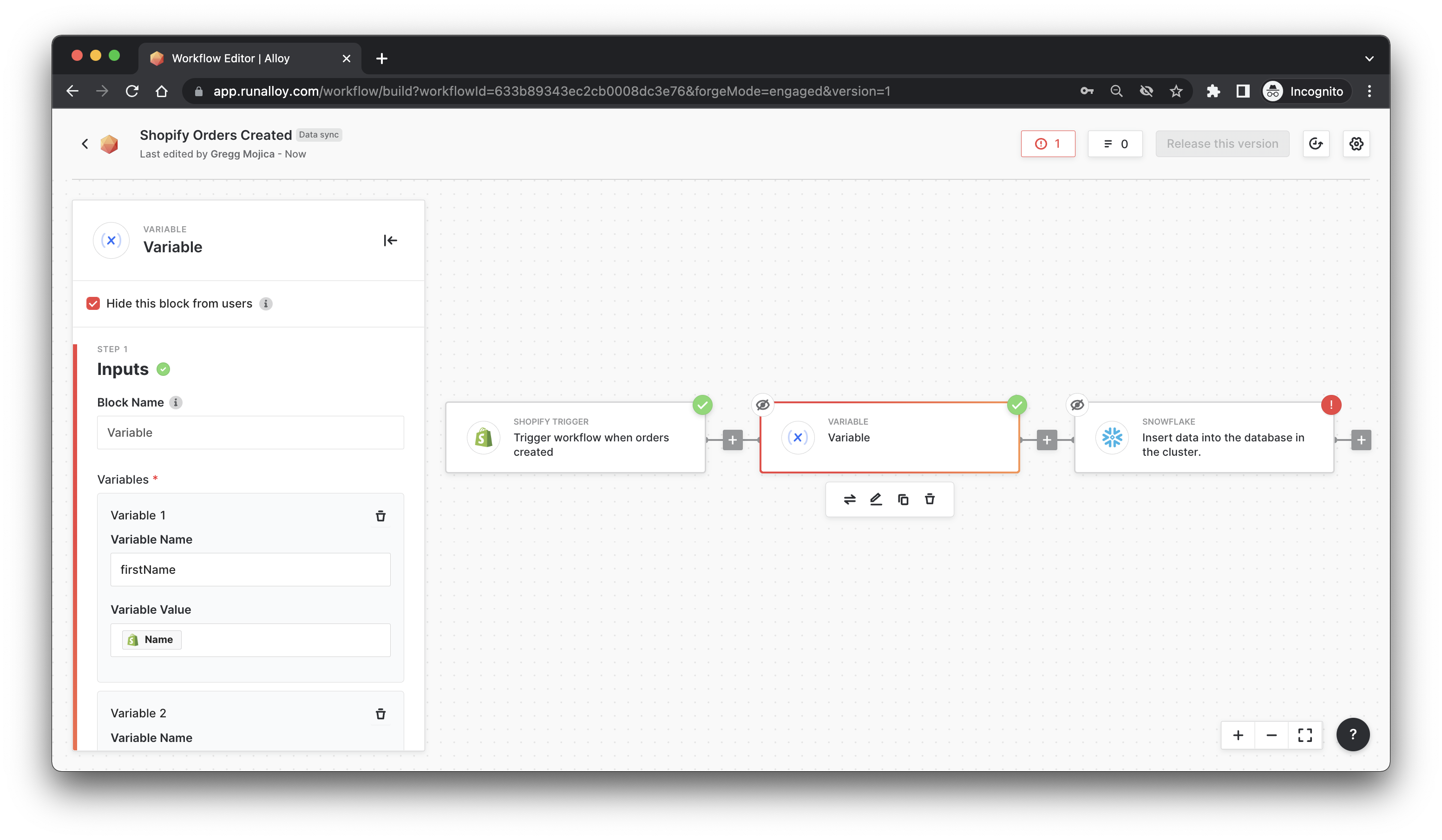Image resolution: width=1442 pixels, height=840 pixels.
Task: Click the firstName Variable Name field
Action: (250, 569)
